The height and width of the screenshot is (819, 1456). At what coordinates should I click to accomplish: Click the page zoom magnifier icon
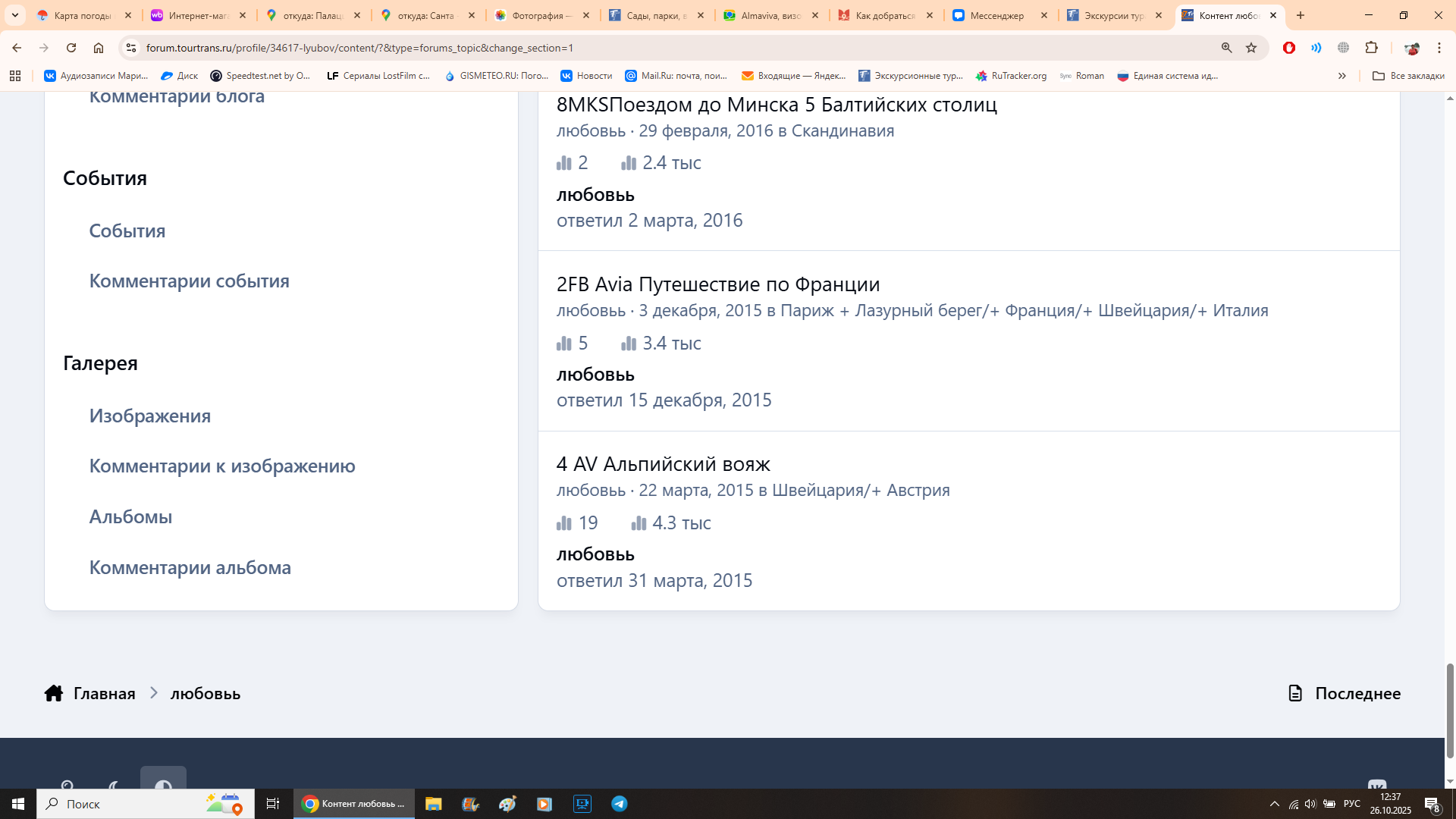[x=1226, y=48]
